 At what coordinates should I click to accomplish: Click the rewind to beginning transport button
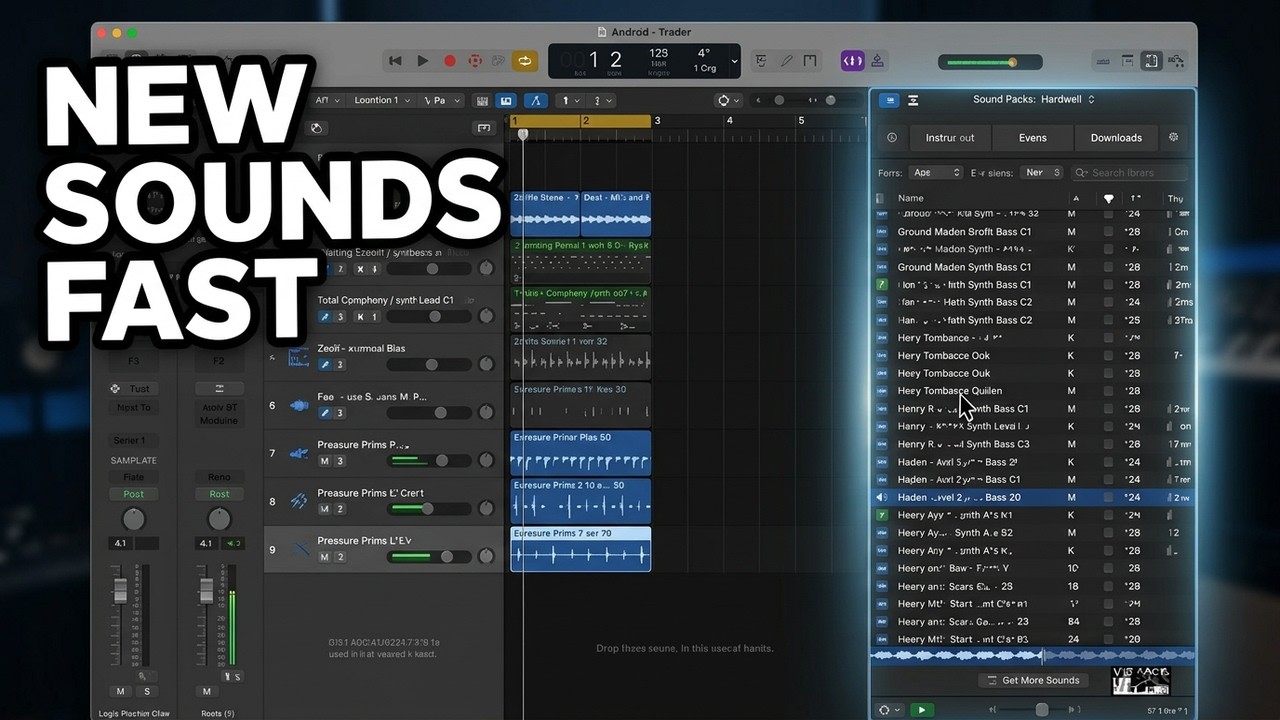coord(395,61)
